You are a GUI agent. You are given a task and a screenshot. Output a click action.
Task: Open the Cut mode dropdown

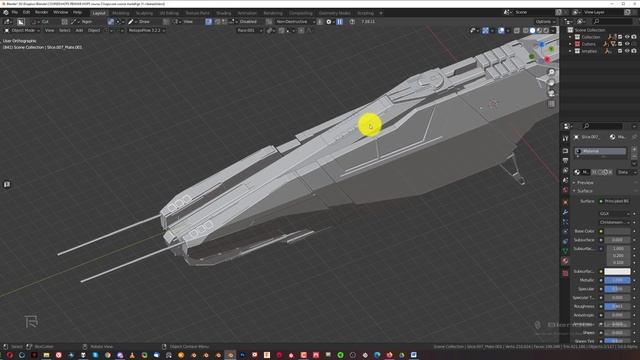41,21
